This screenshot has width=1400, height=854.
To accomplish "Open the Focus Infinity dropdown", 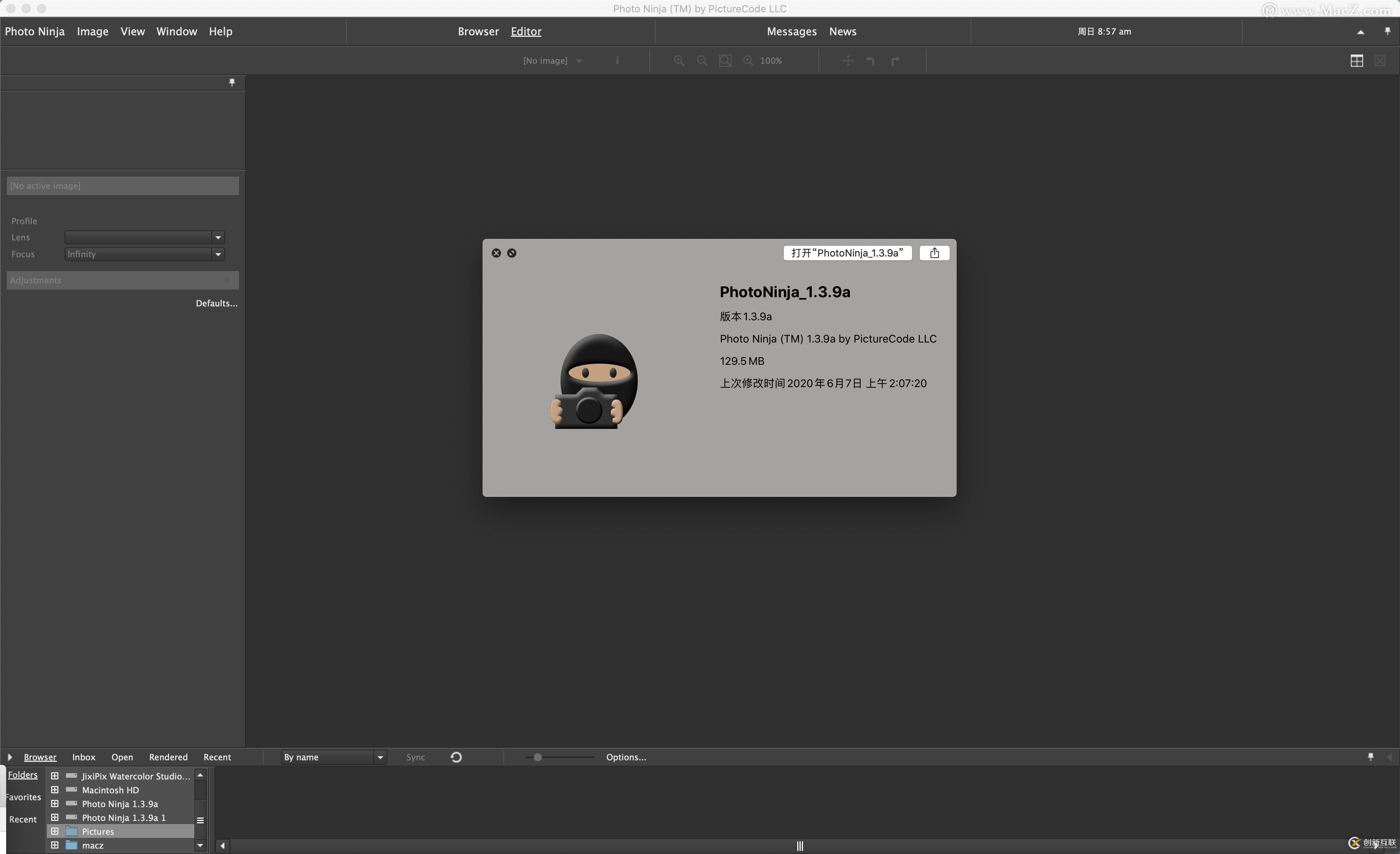I will [145, 254].
